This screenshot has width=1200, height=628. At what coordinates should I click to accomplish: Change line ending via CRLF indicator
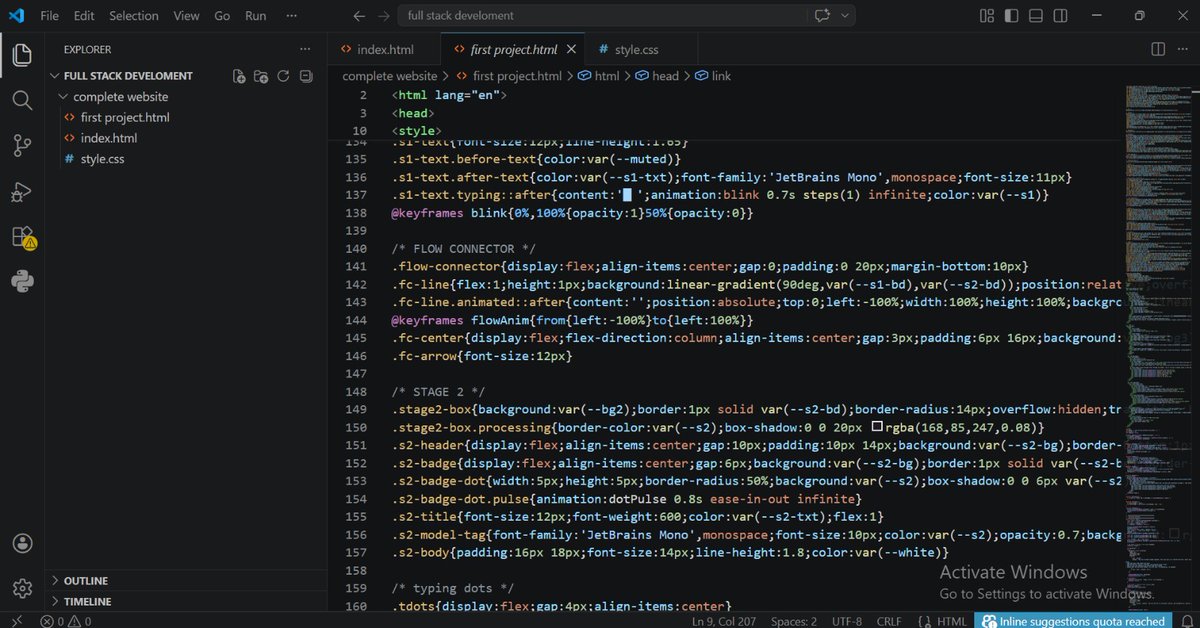coord(889,621)
